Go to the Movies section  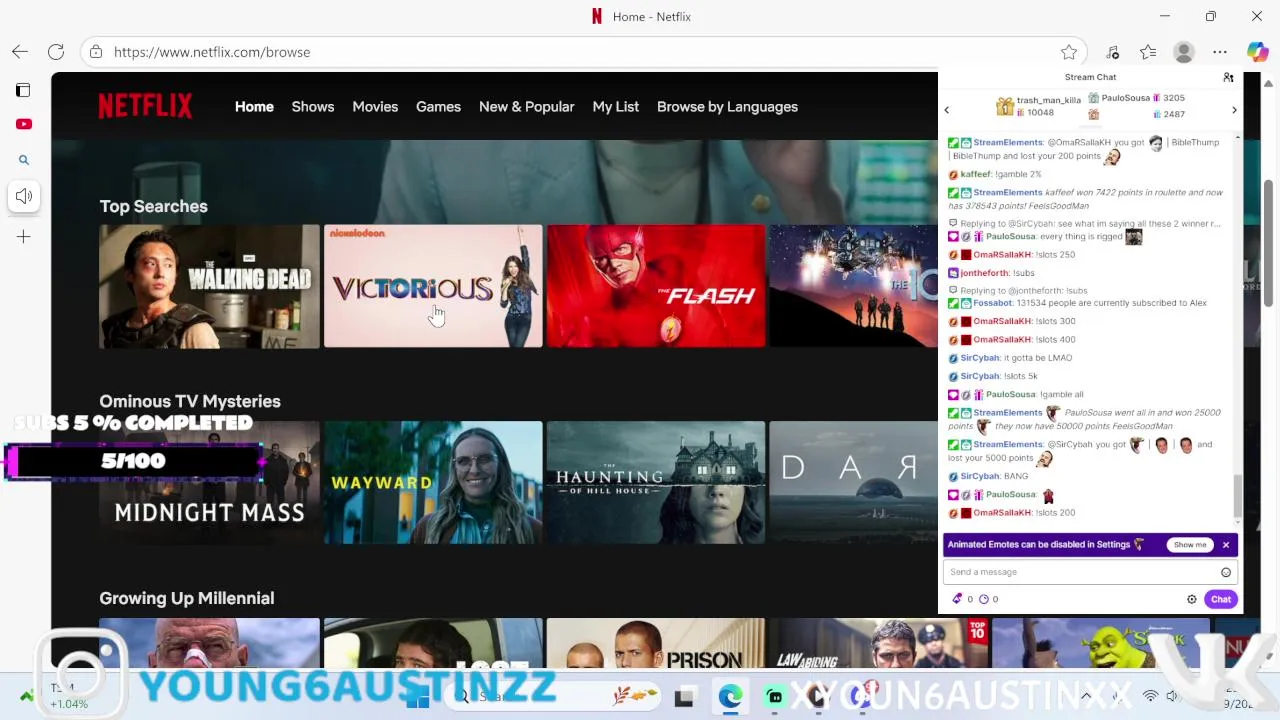pyautogui.click(x=375, y=107)
